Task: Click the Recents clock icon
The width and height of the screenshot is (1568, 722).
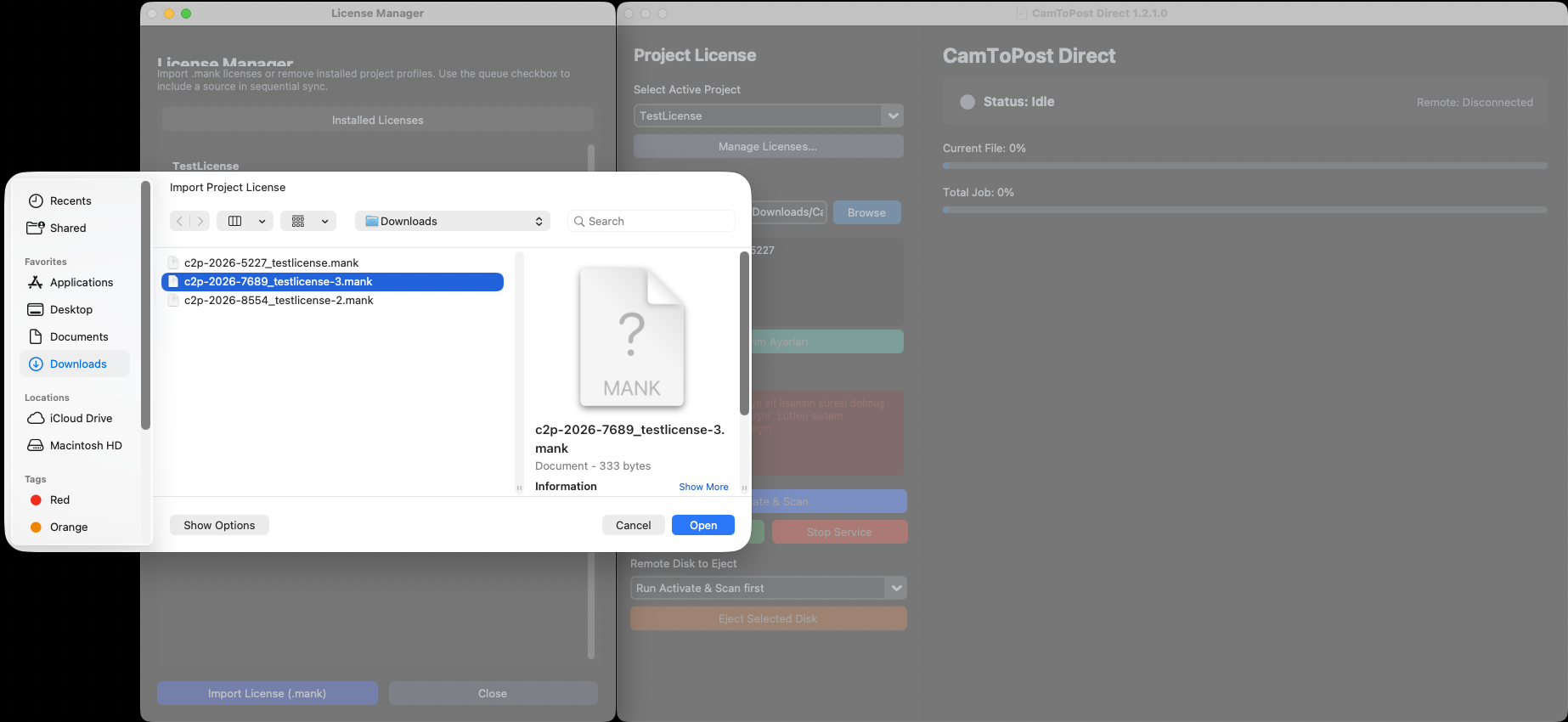Action: pos(36,200)
